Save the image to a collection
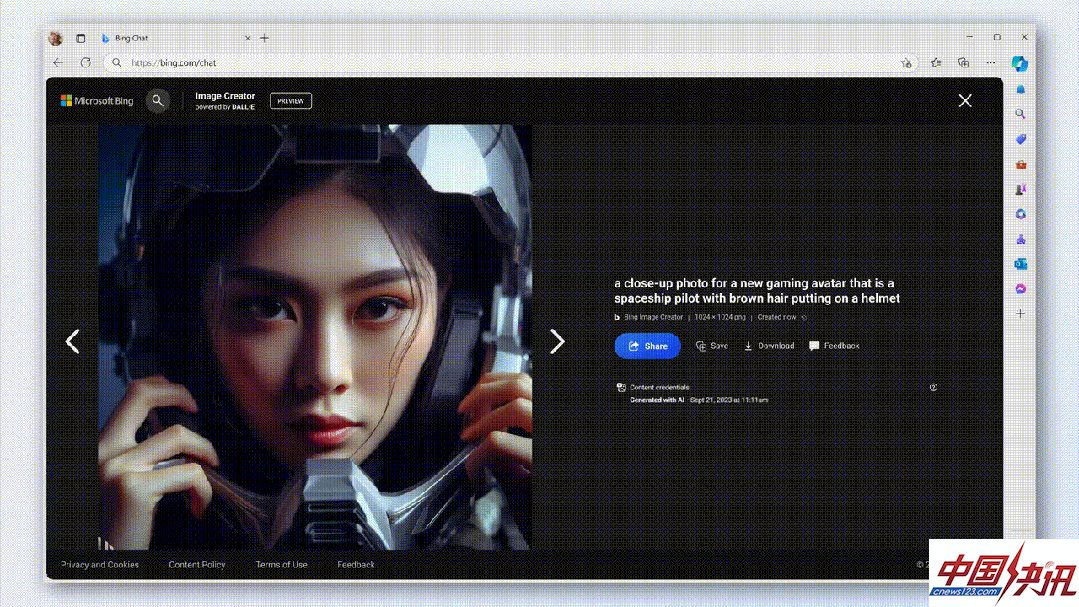 712,346
